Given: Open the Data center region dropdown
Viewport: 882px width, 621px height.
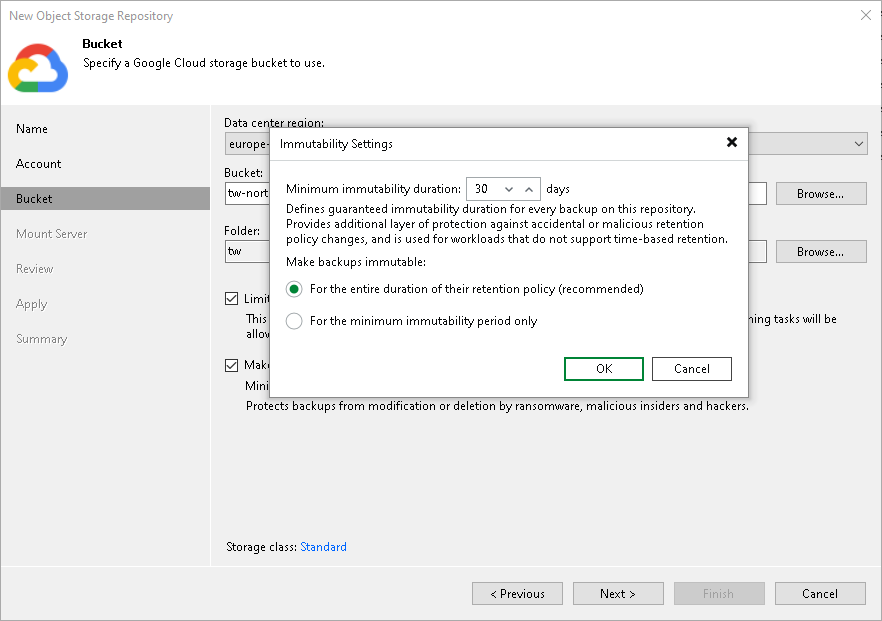Looking at the screenshot, I should (x=859, y=143).
